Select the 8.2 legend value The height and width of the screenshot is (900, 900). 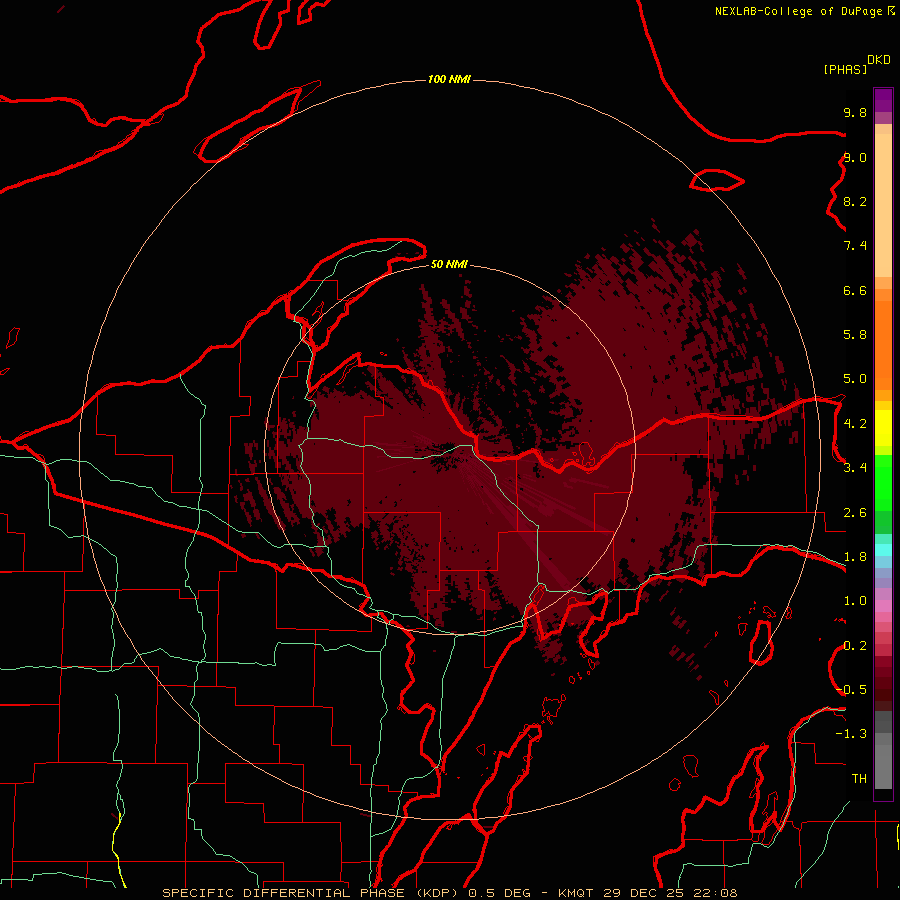coord(855,201)
